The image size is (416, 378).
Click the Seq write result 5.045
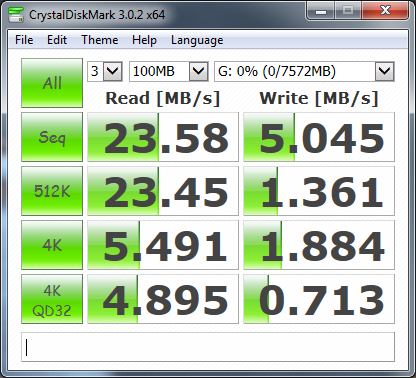click(x=319, y=137)
